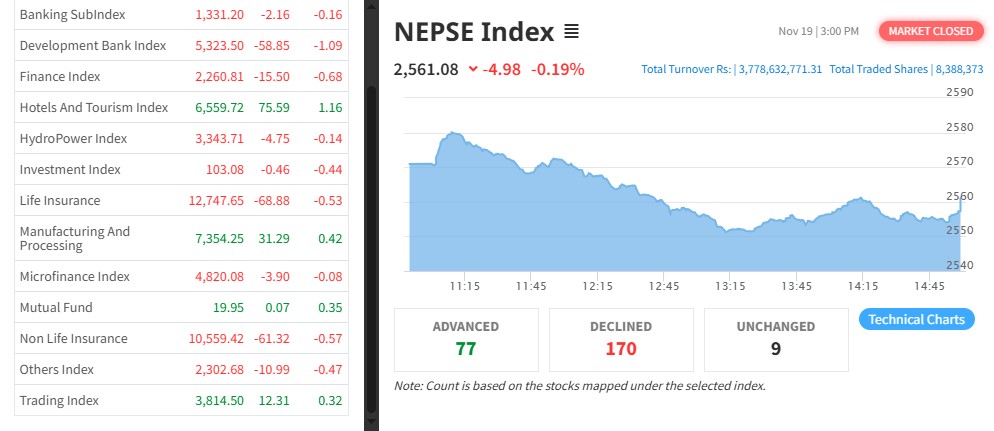The width and height of the screenshot is (994, 431).
Task: Select Microfinance Index row
Action: click(x=75, y=276)
